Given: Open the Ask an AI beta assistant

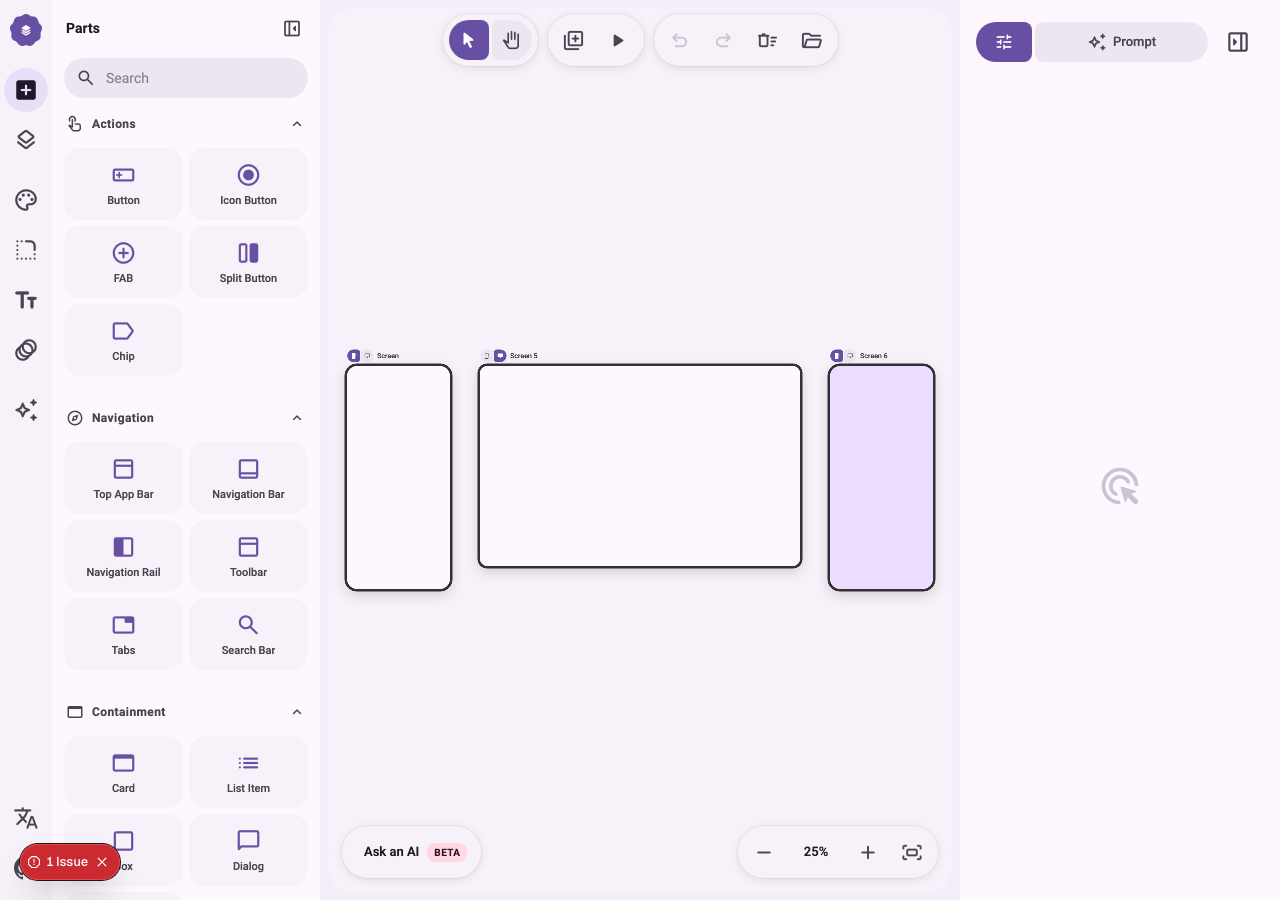Looking at the screenshot, I should click(411, 852).
